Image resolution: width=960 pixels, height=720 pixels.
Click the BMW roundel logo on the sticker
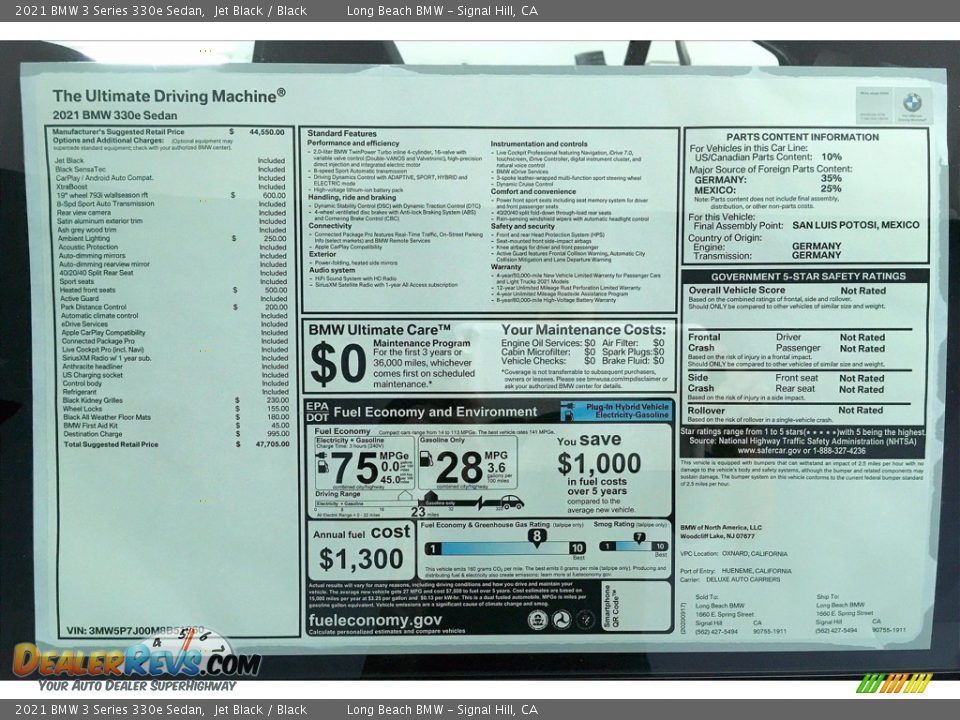912,102
